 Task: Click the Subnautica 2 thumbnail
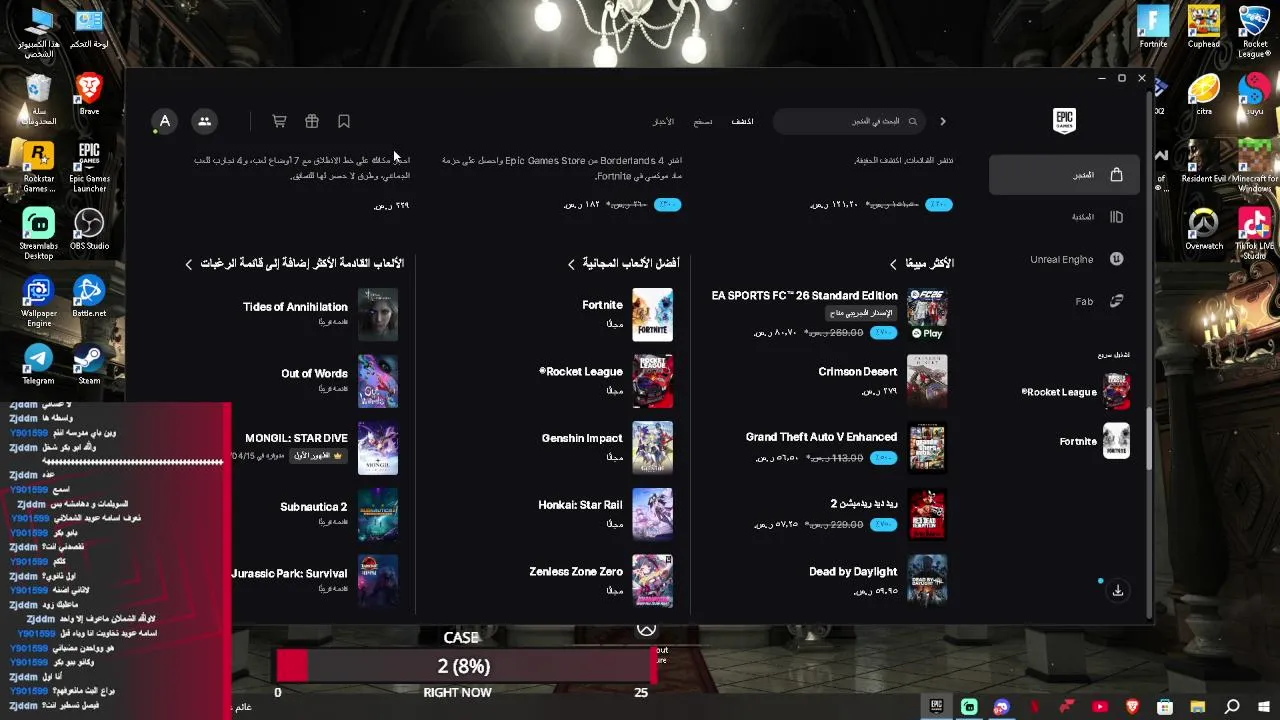click(378, 514)
